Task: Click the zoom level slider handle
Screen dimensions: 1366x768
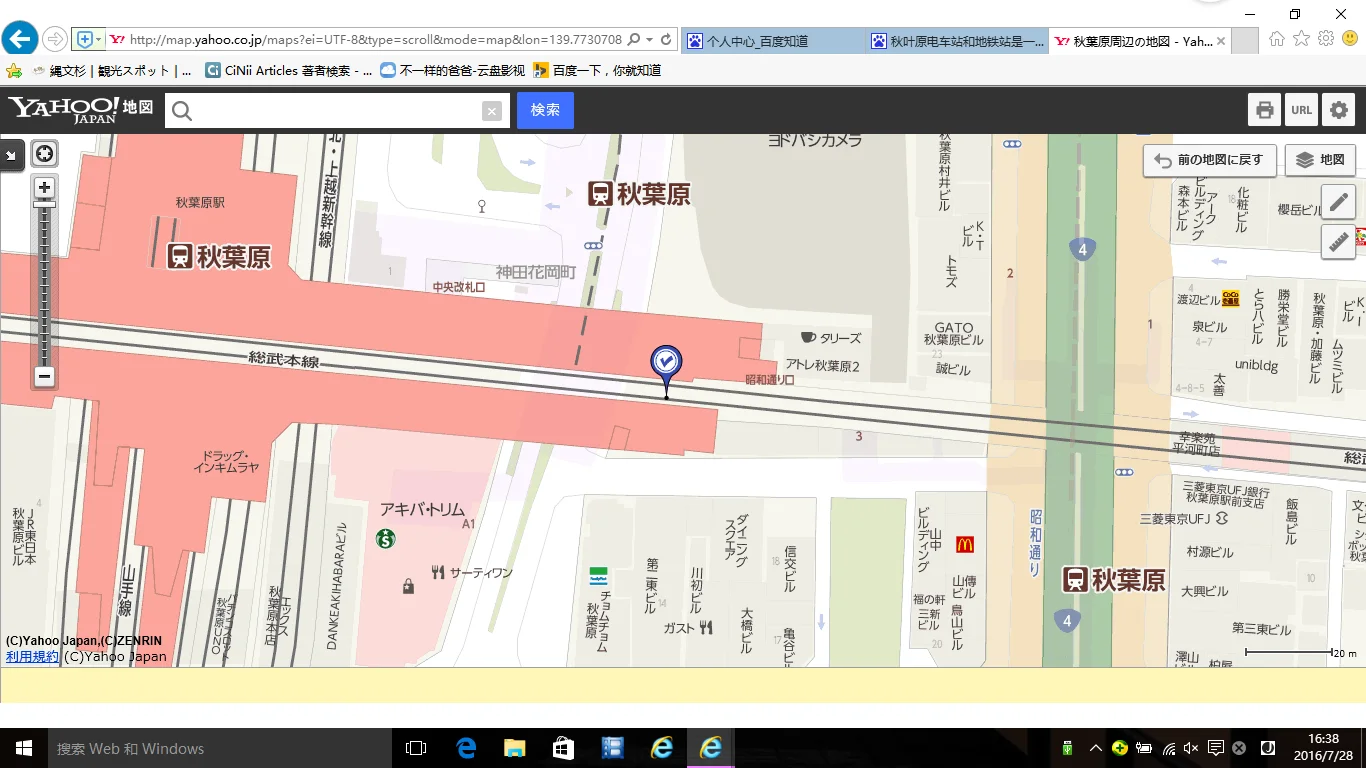Action: (44, 205)
